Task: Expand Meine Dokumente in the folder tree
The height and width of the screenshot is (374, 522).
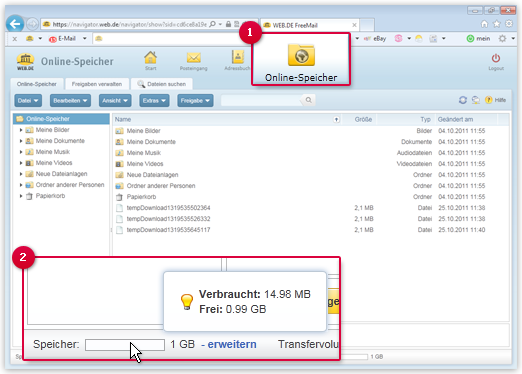Action: (21, 141)
